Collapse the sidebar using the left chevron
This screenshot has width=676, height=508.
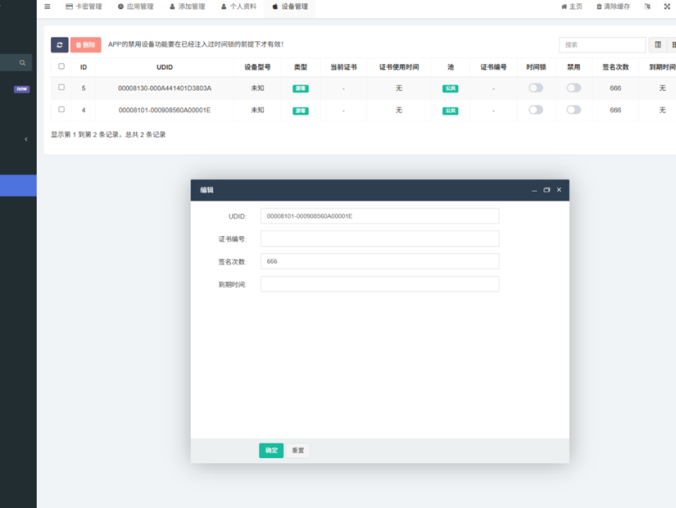[x=26, y=139]
